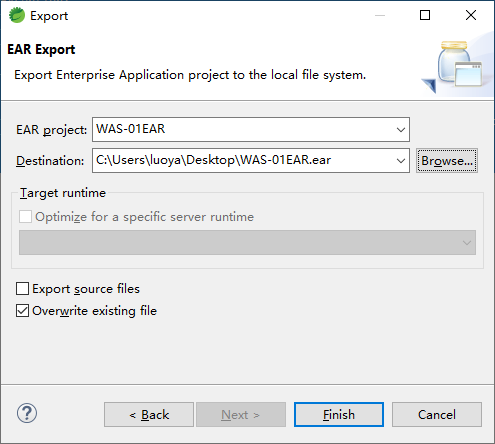Uncheck Overwrite existing file

pos(23,311)
